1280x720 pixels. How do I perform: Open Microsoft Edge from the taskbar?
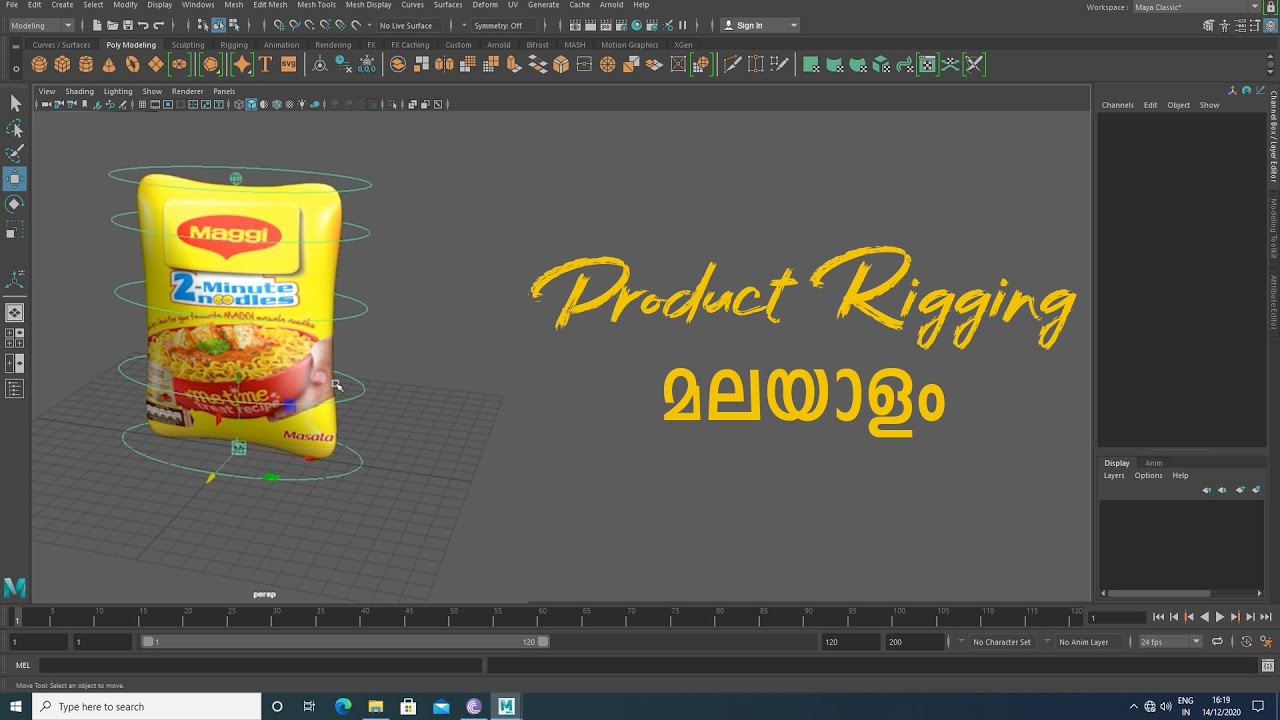click(x=343, y=706)
